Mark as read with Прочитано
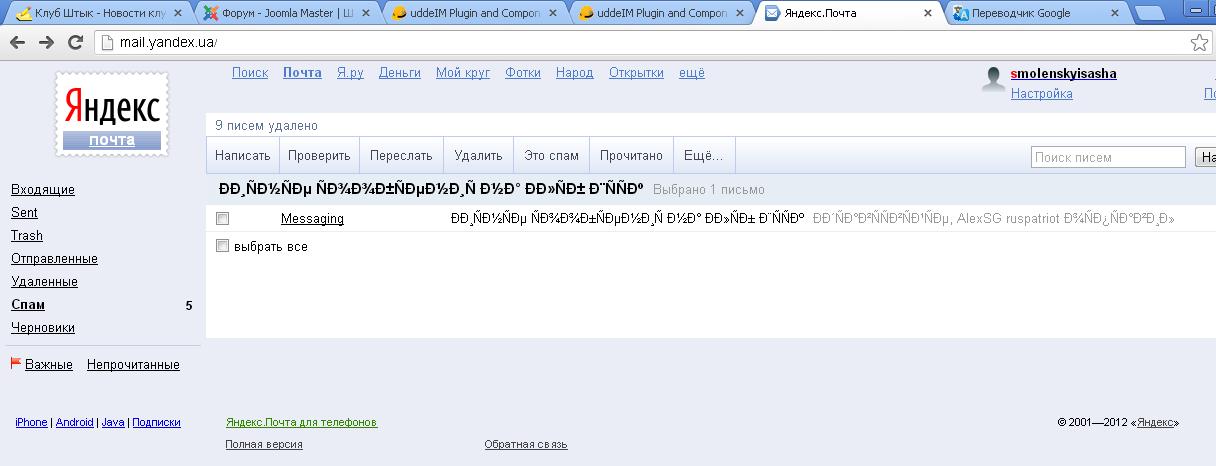Screen dimensions: 1216x466 click(631, 156)
